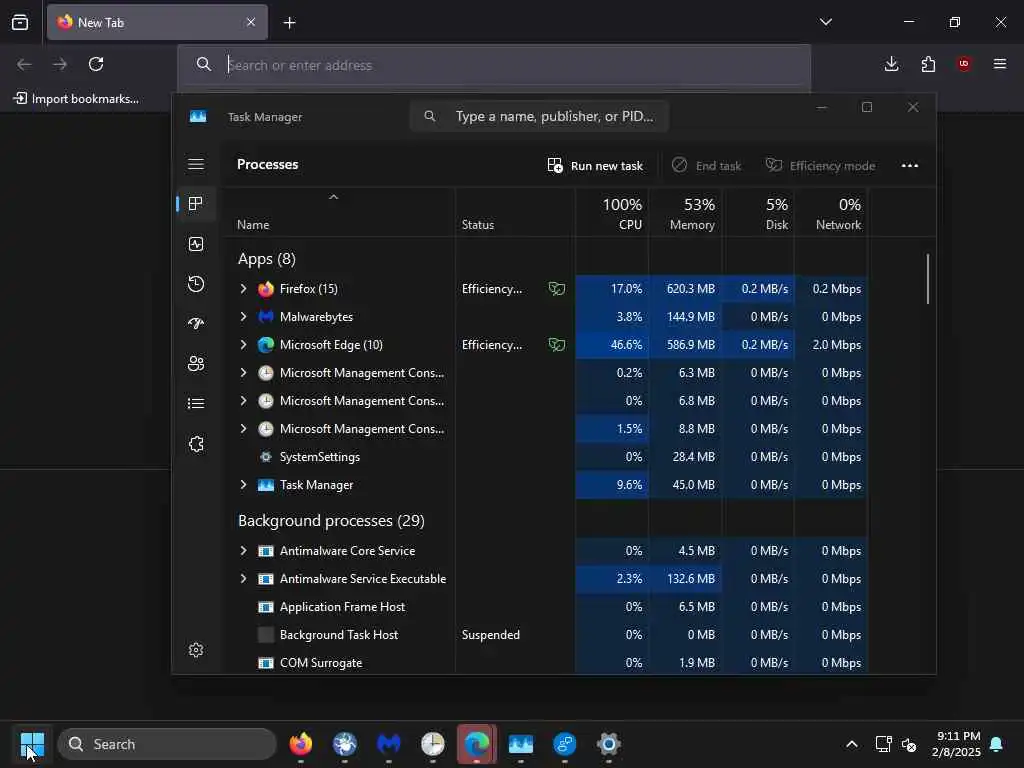1024x768 pixels.
Task: Click the Run new task button
Action: tap(595, 166)
